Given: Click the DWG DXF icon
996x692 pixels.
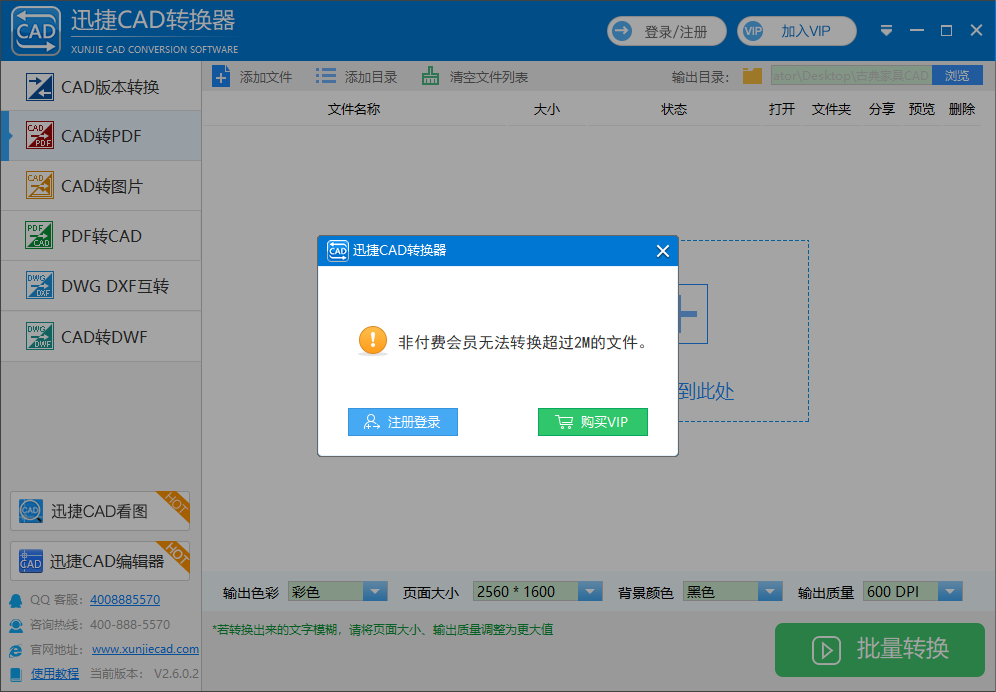Looking at the screenshot, I should [x=39, y=285].
